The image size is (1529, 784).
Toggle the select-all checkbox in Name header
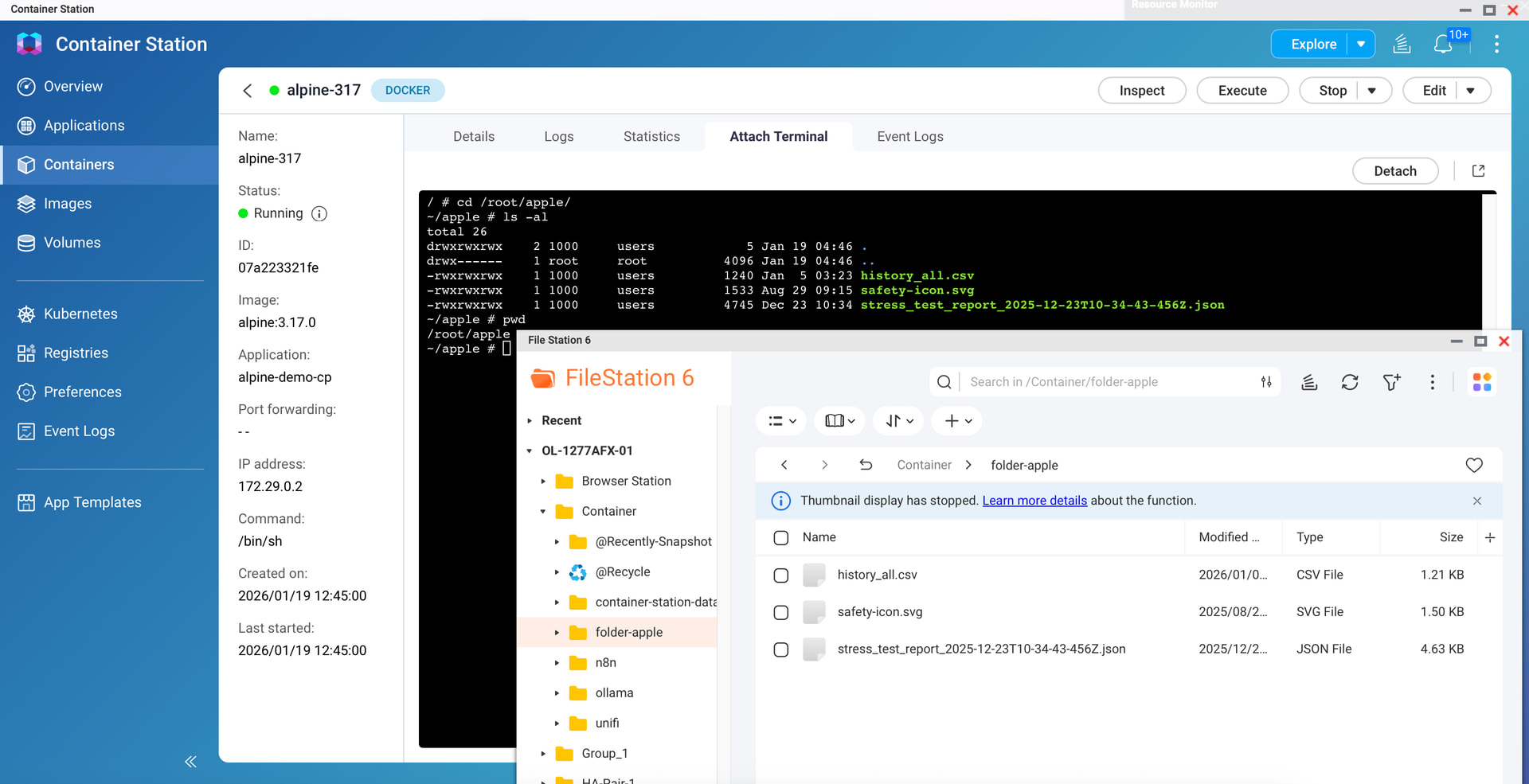click(781, 537)
